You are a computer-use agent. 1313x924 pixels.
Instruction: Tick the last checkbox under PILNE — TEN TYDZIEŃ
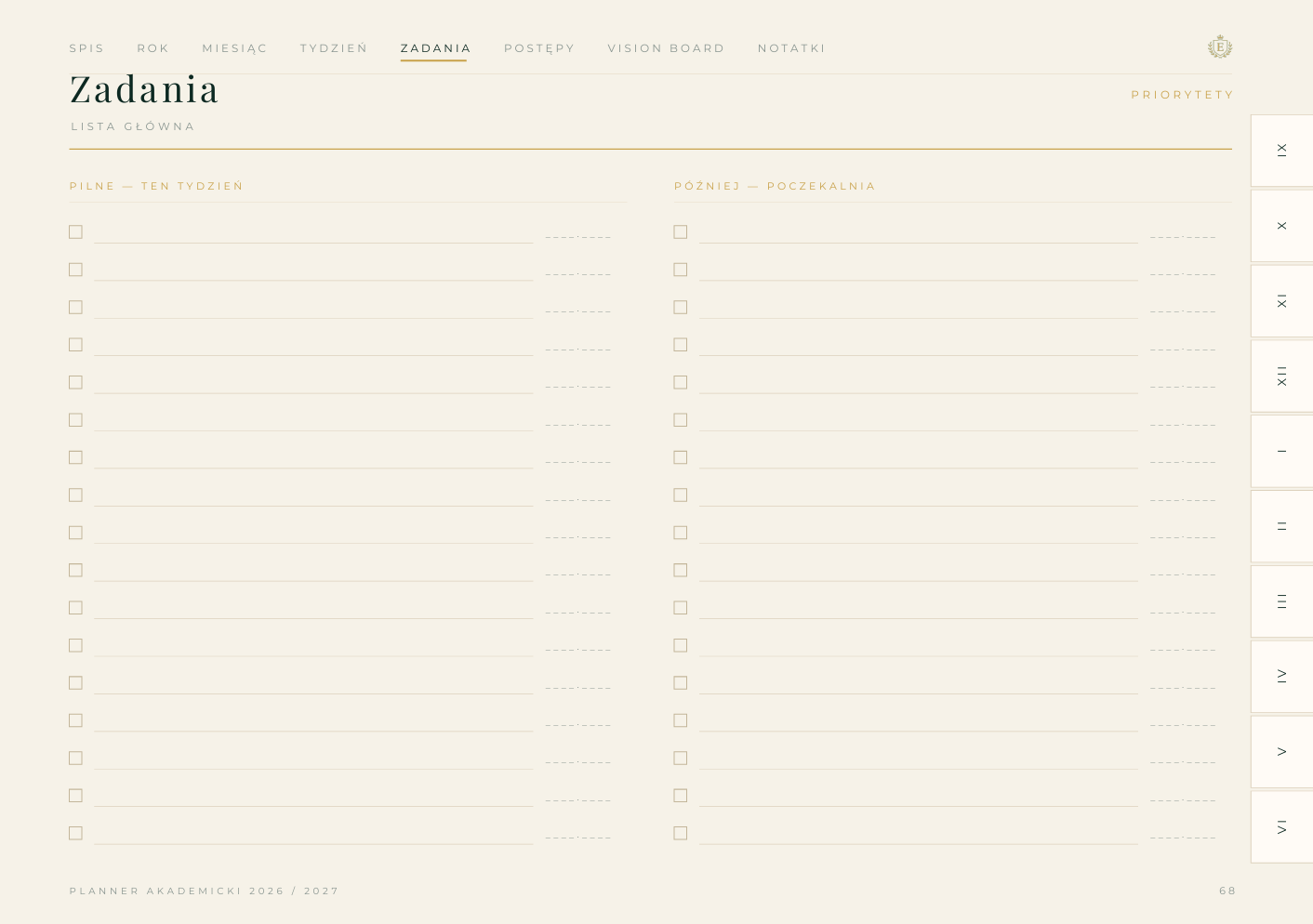pos(75,833)
